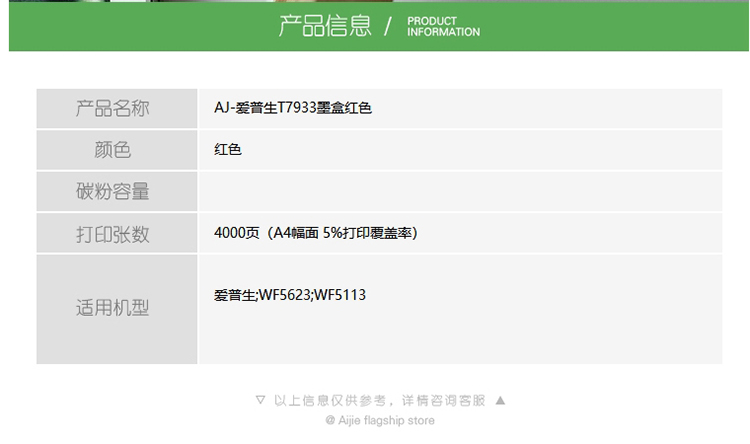
Task: Select the 4000页 print yield value
Action: tap(236, 233)
